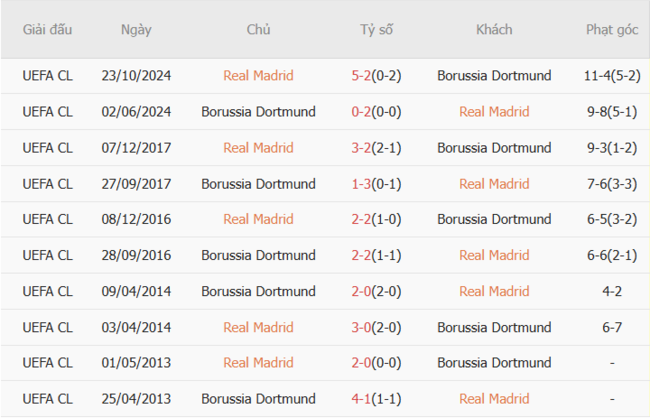Open Borussia Dortmund in the 25/04/2013 row
Image resolution: width=650 pixels, height=418 pixels.
click(258, 399)
